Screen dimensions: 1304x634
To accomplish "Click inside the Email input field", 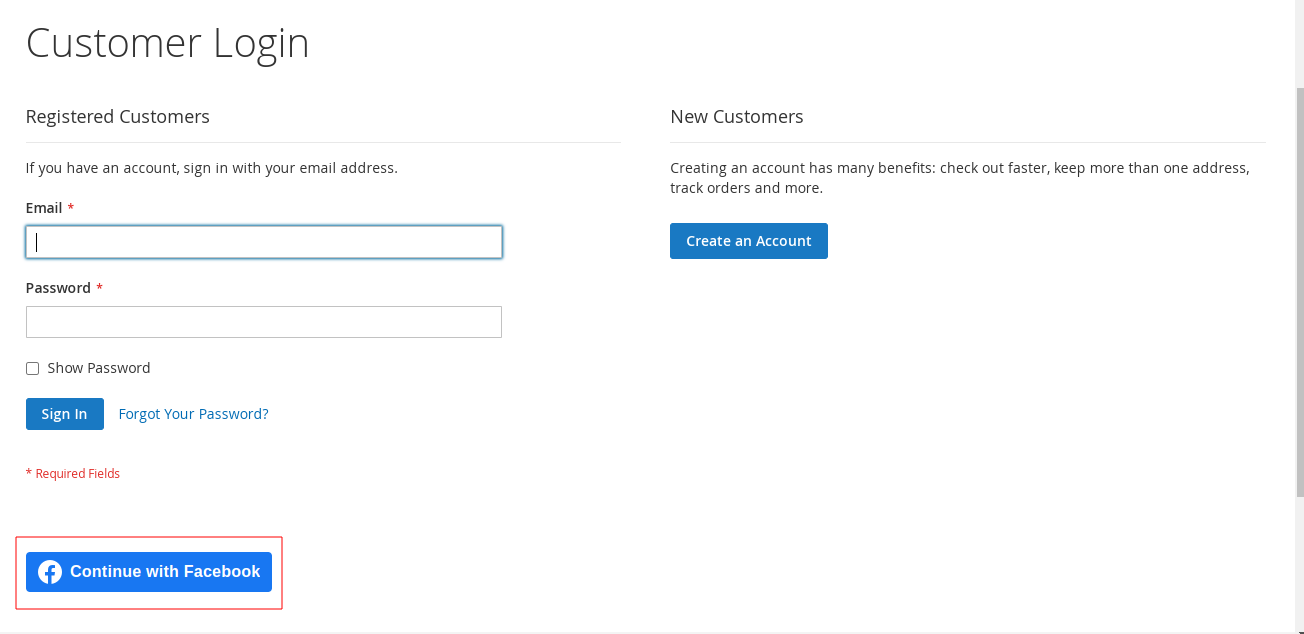I will pyautogui.click(x=263, y=241).
